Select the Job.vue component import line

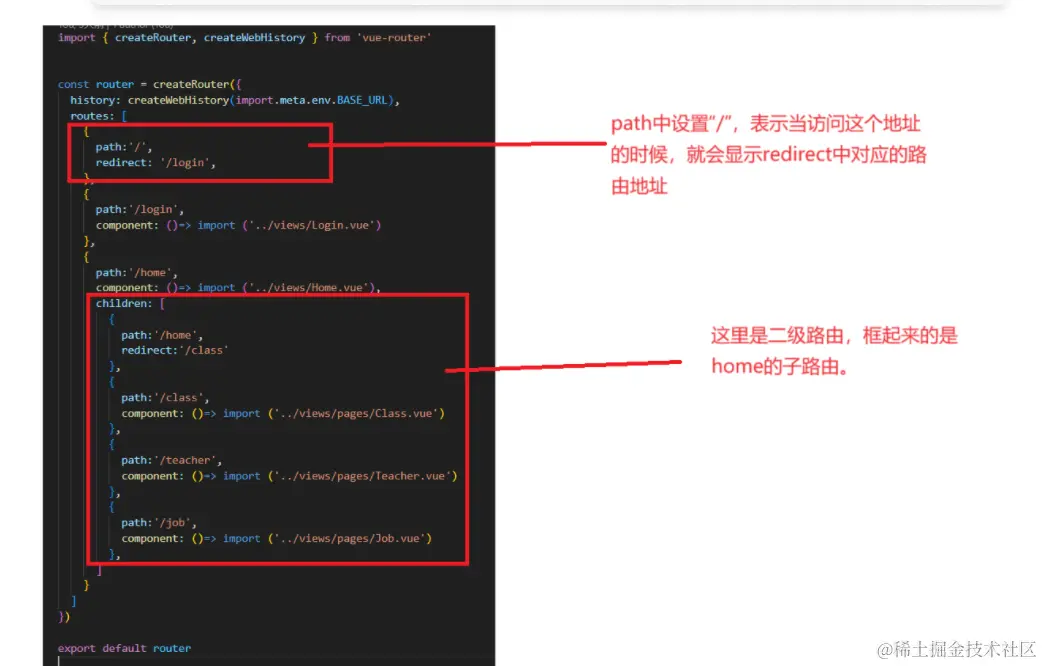277,539
